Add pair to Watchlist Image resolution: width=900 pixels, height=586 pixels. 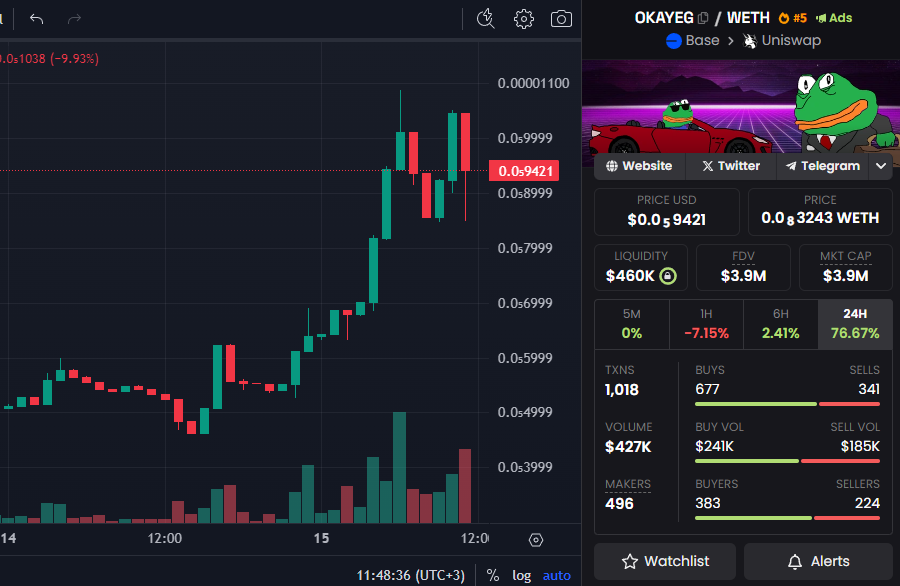click(665, 561)
